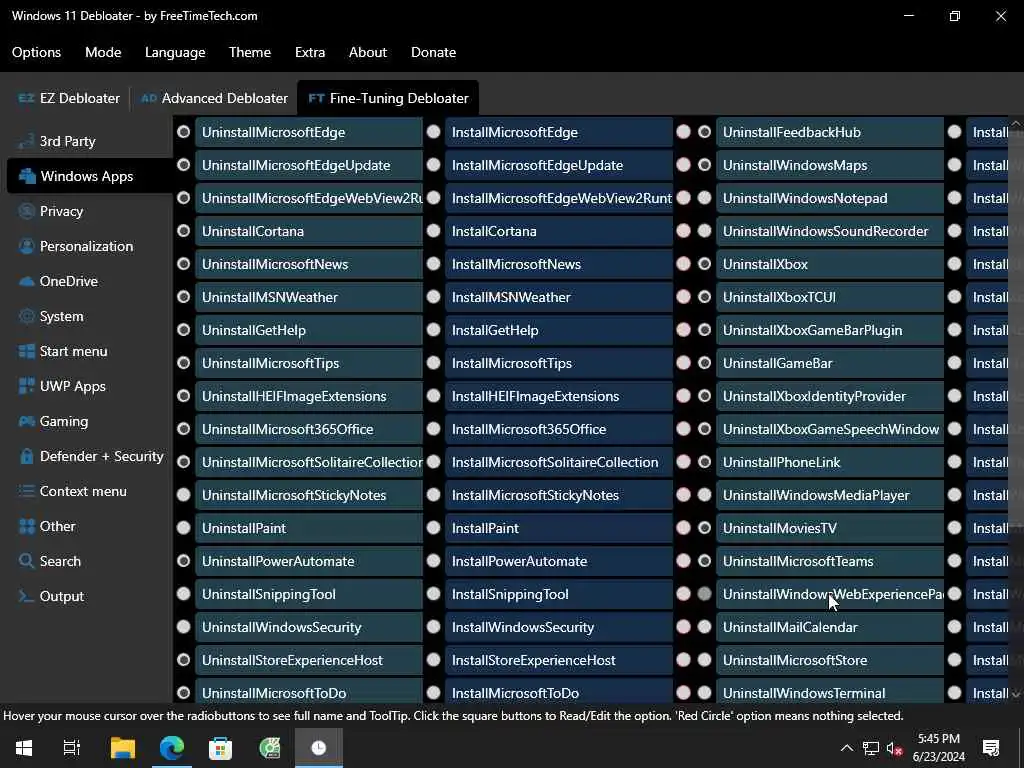Click the Context menu list icon
1024x768 pixels.
click(26, 491)
